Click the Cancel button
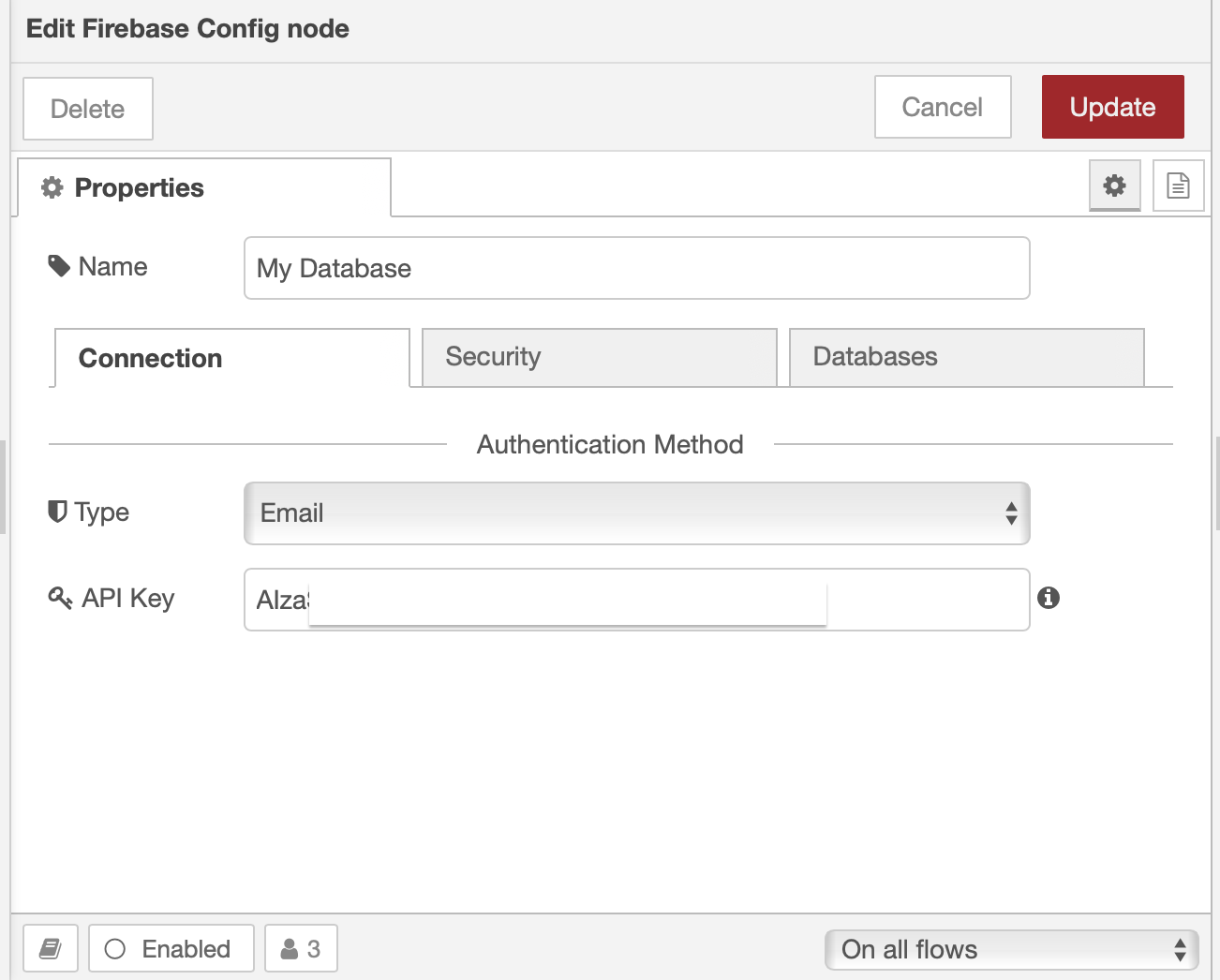1220x980 pixels. coord(943,107)
